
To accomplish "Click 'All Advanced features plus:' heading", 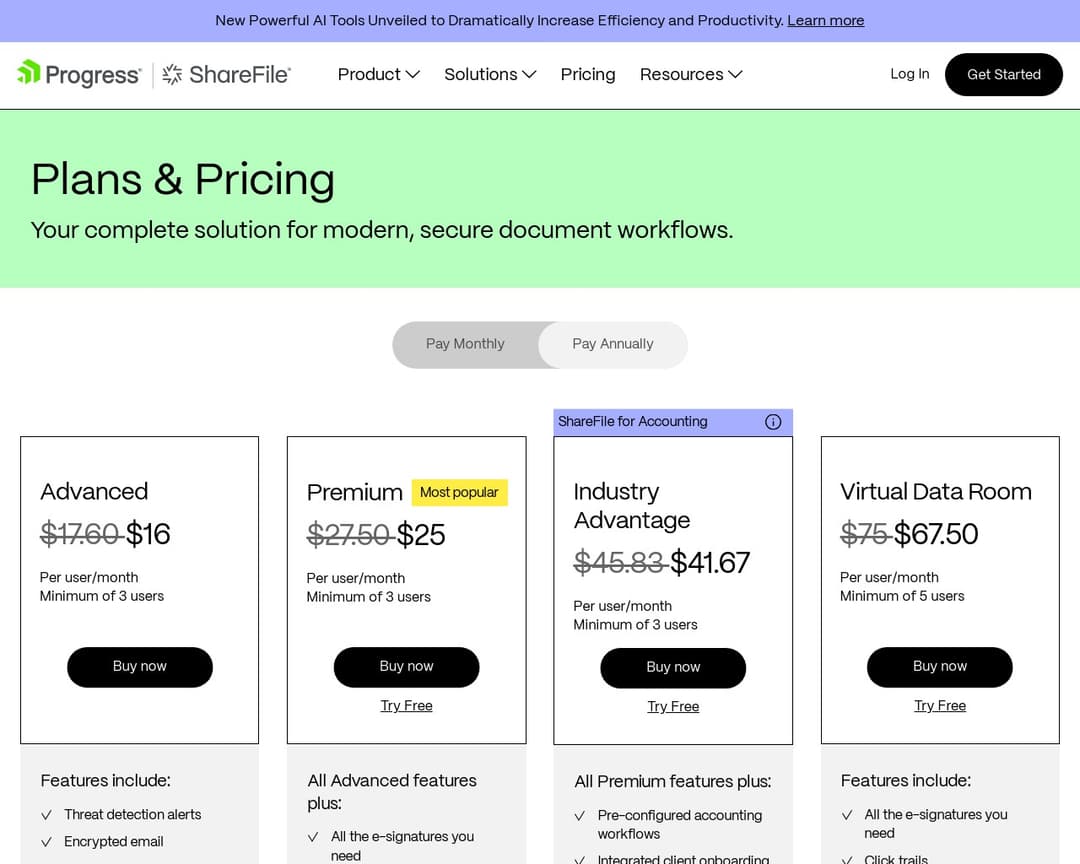I will [x=392, y=792].
